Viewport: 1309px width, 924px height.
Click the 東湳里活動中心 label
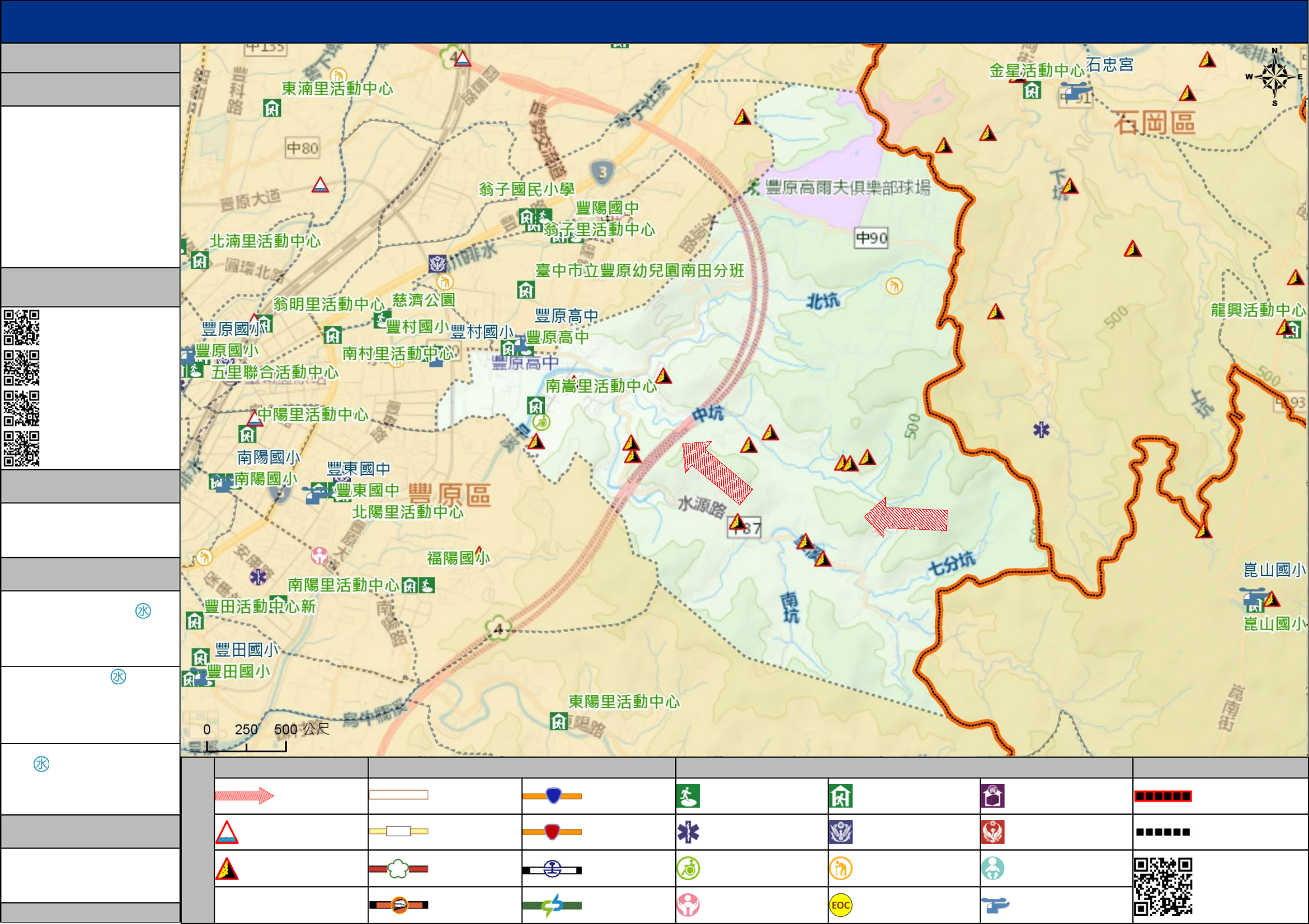337,88
